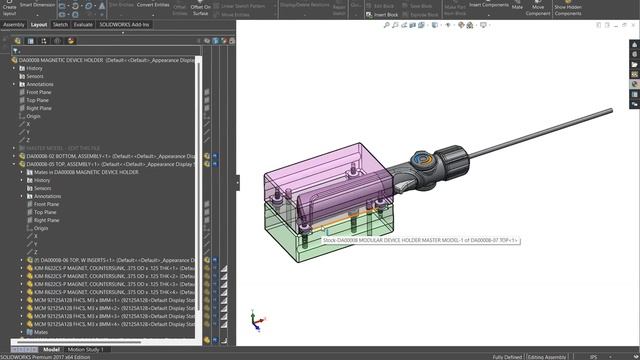This screenshot has width=640, height=360.
Task: Click the Apply Scene icon
Action: coord(470,25)
